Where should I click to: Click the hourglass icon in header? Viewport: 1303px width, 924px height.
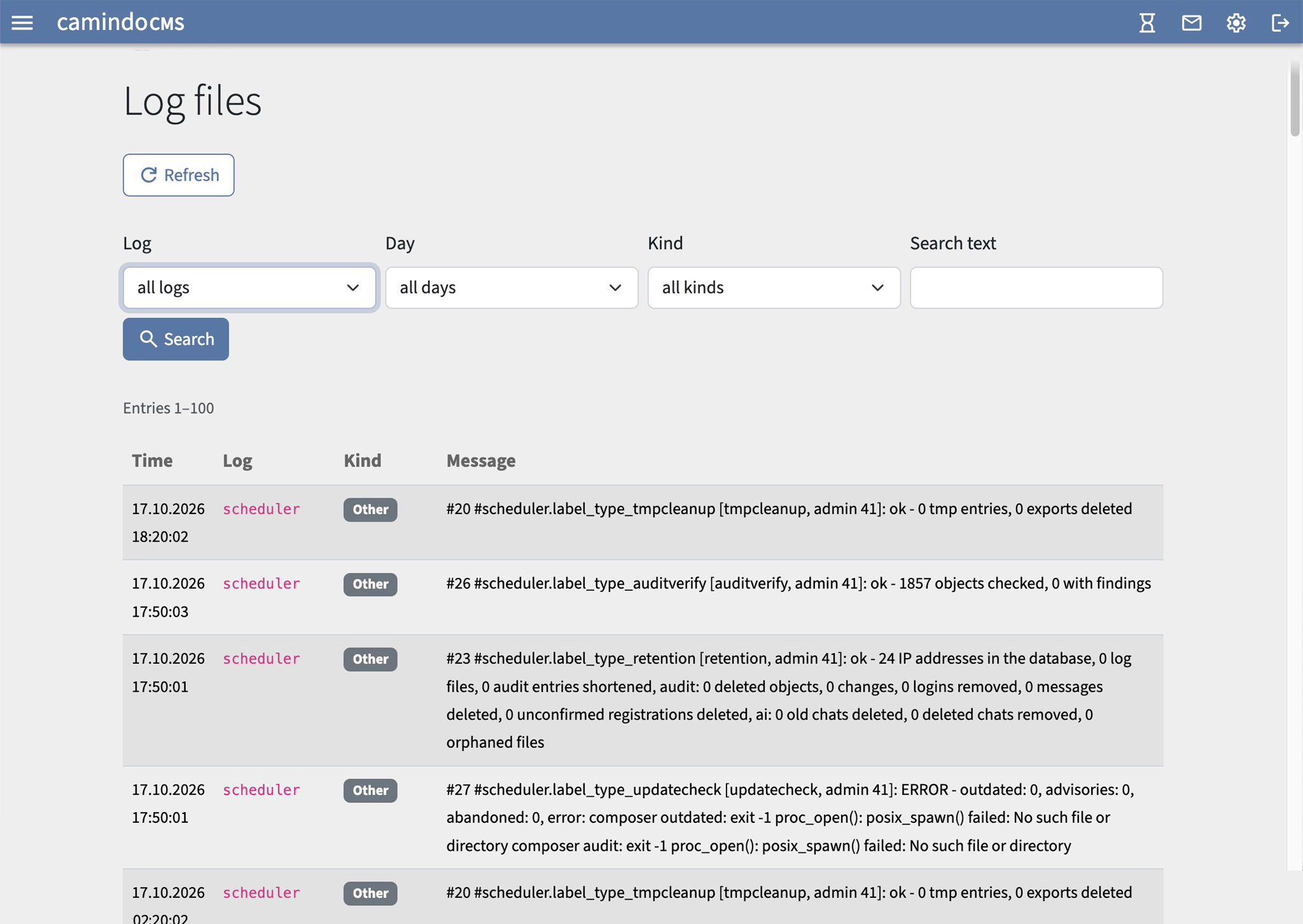[x=1147, y=23]
